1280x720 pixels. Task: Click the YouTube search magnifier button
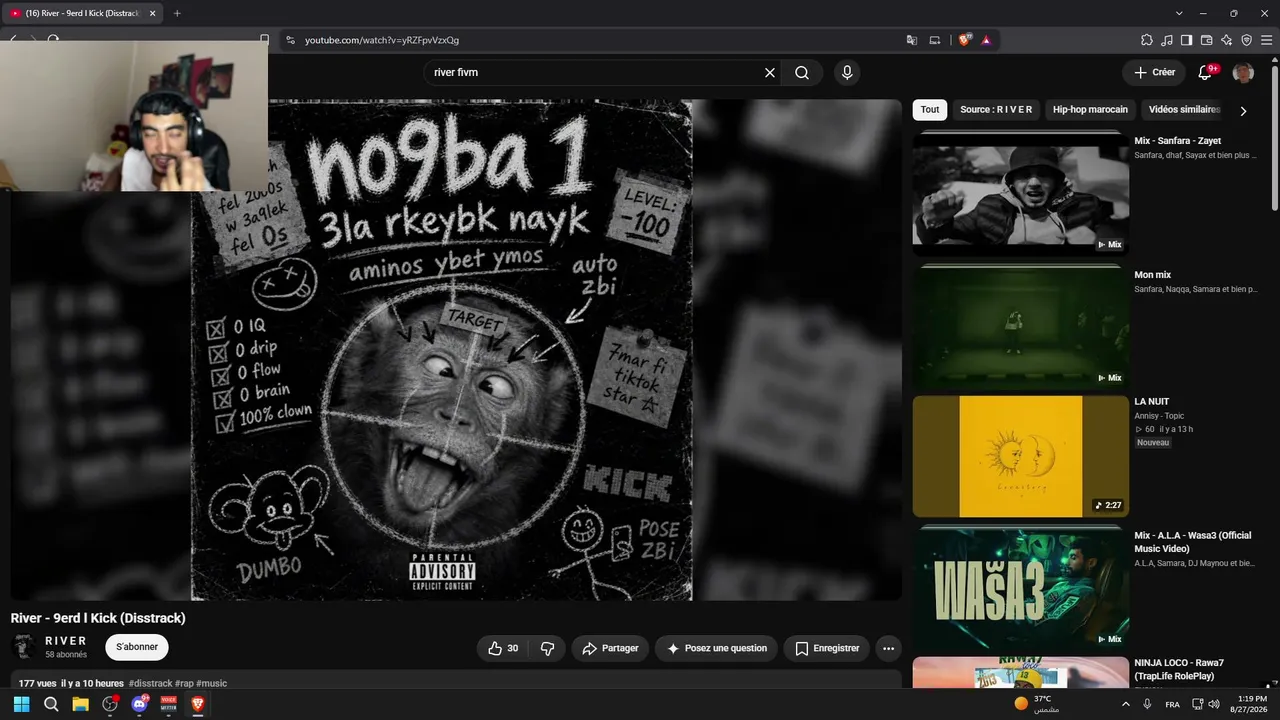click(802, 73)
